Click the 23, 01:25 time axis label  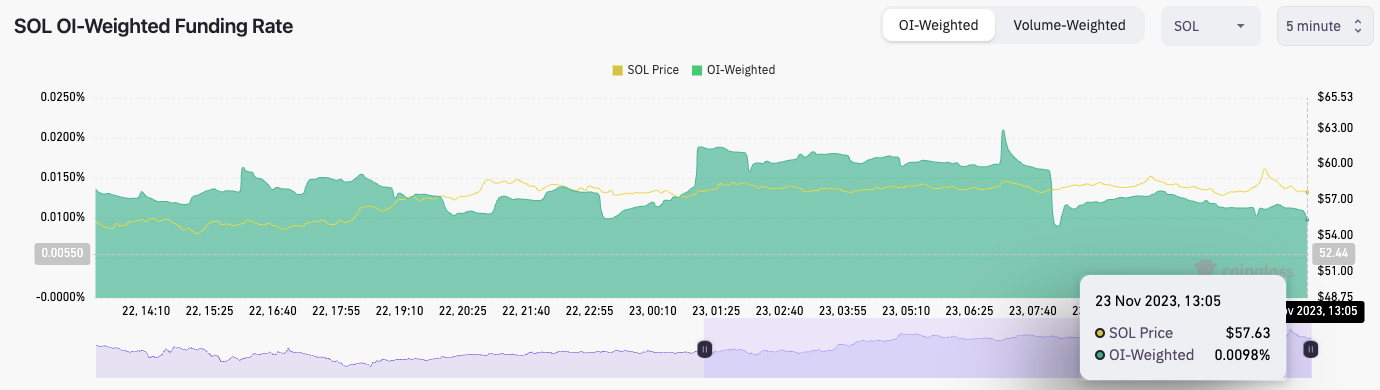pos(716,311)
